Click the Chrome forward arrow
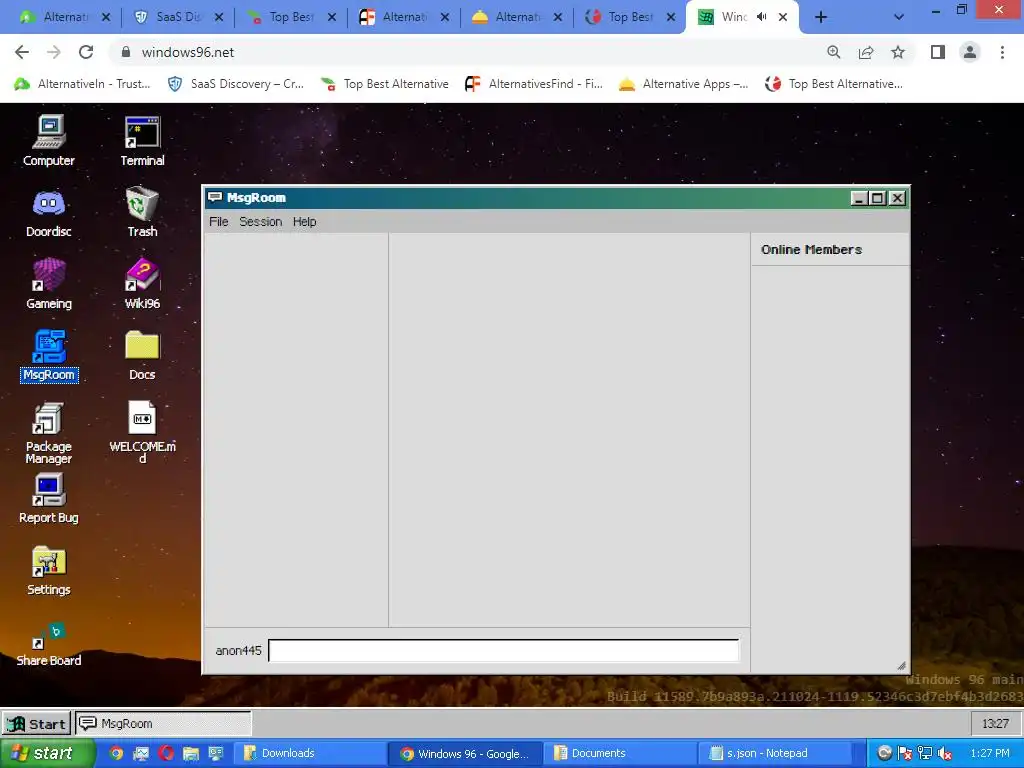1024x768 pixels. point(54,52)
